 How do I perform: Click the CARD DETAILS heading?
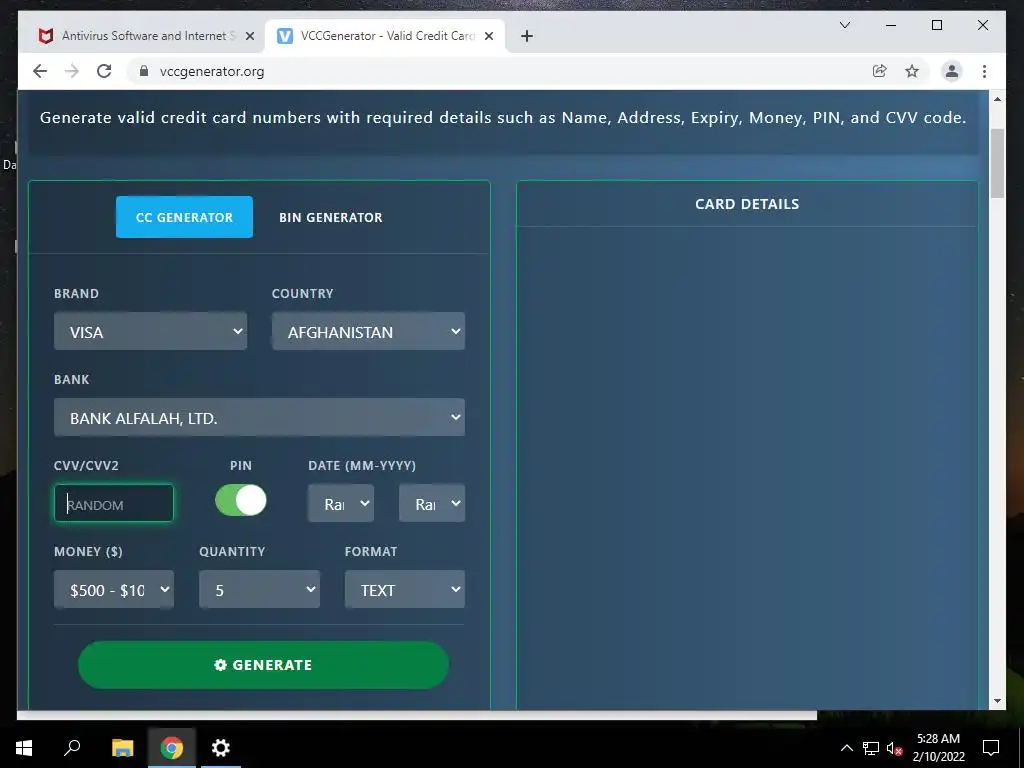coord(747,204)
